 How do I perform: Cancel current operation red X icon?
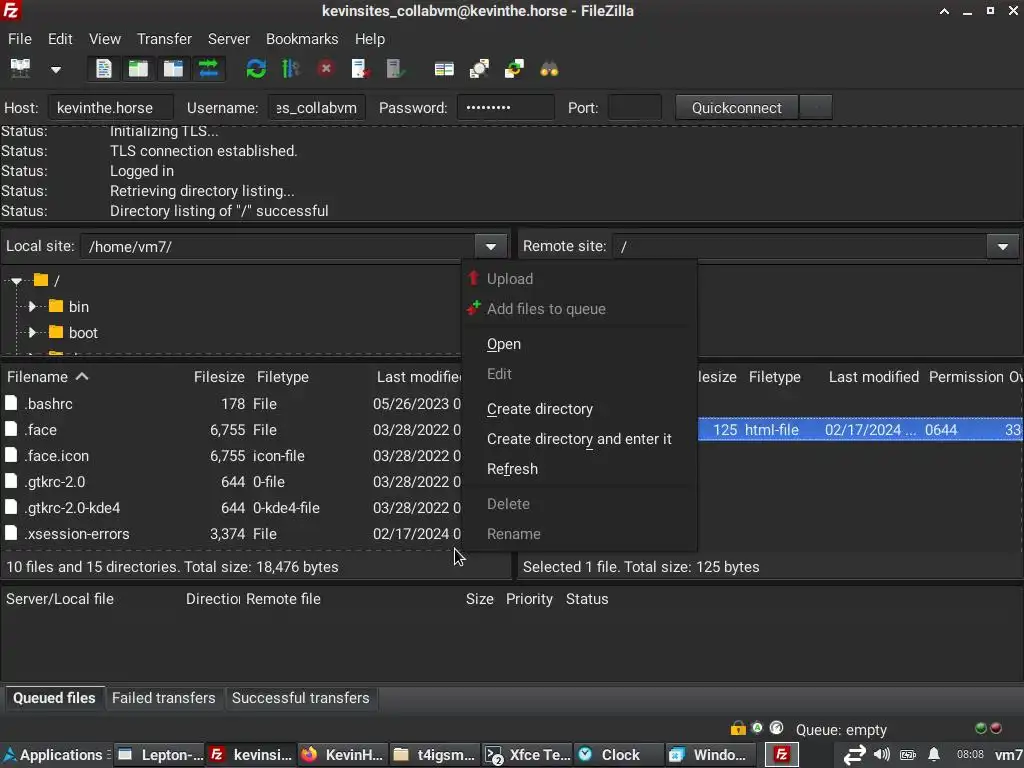[325, 69]
